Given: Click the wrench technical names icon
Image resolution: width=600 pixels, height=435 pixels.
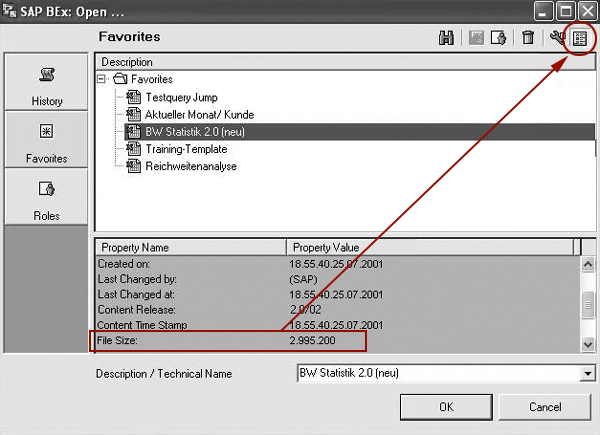Looking at the screenshot, I should (x=557, y=37).
